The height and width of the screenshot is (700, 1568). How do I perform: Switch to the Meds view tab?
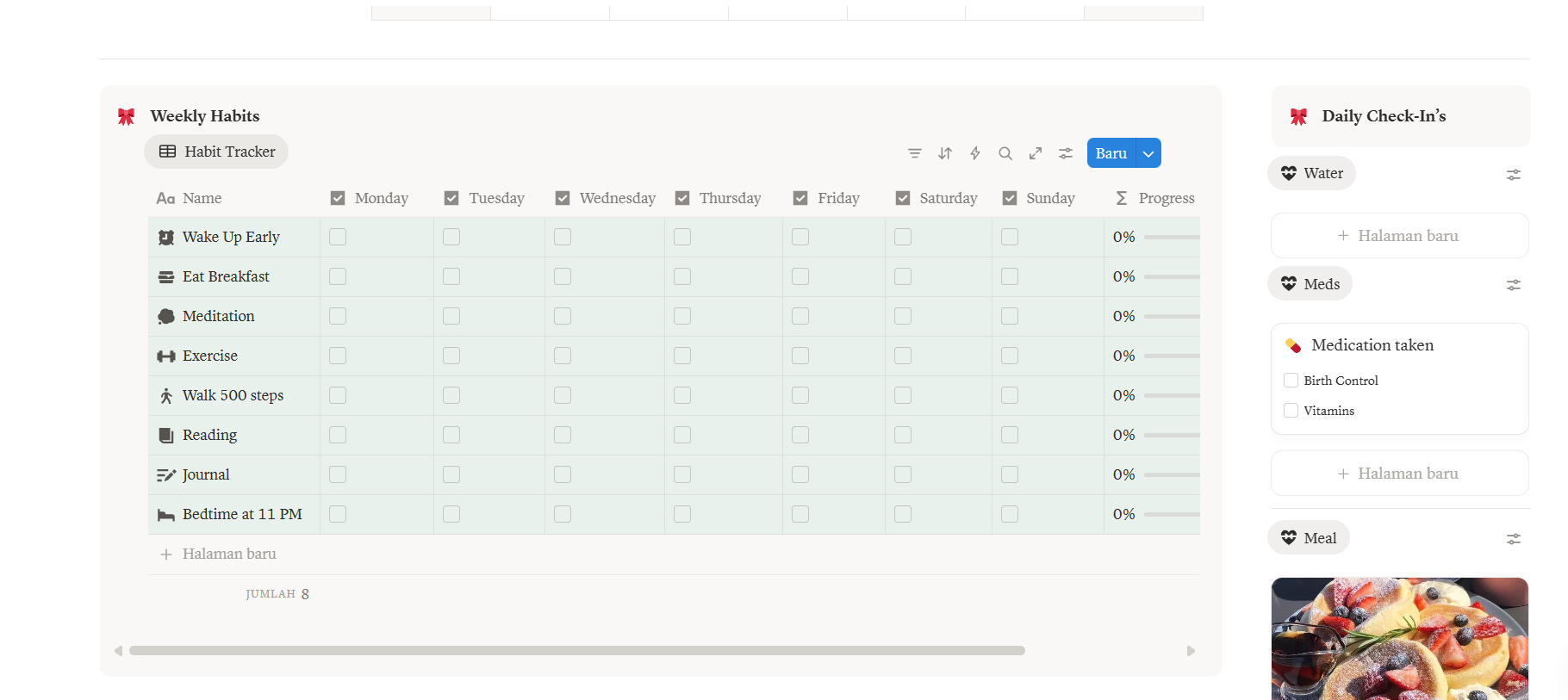(x=1310, y=284)
